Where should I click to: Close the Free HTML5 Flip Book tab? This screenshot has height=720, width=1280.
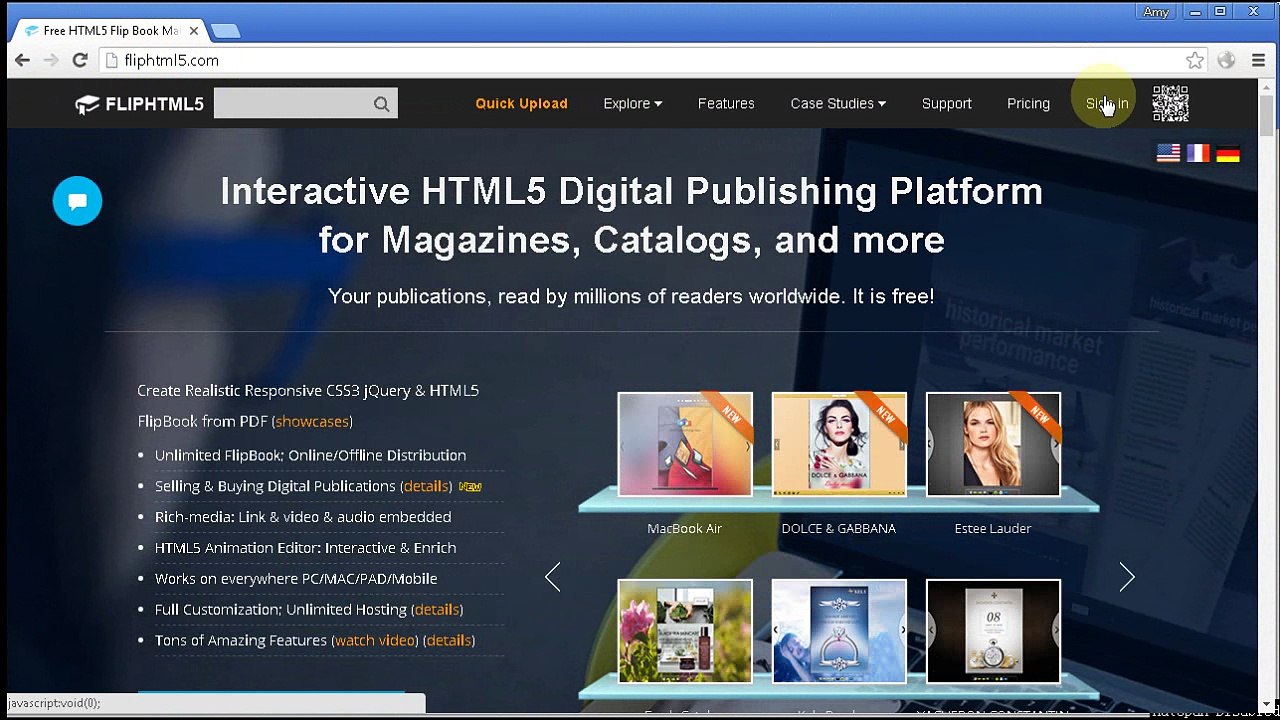[x=194, y=31]
